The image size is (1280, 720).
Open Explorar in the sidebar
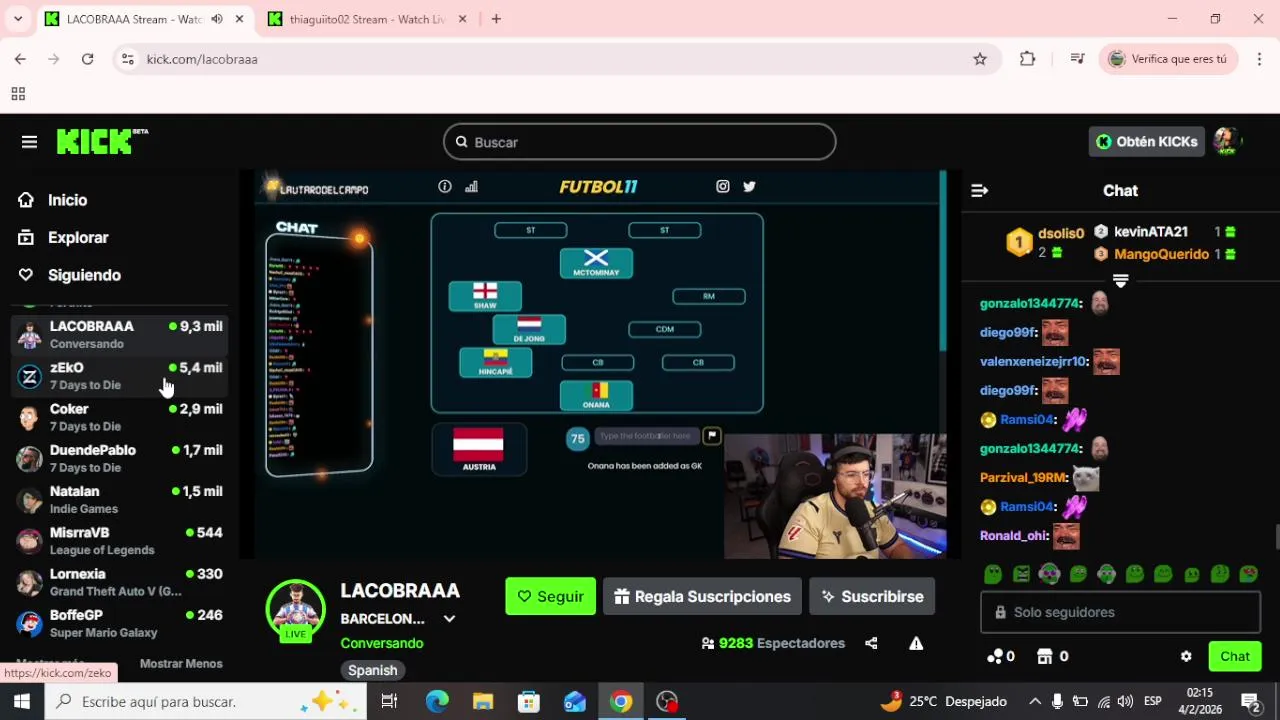[x=63, y=238]
